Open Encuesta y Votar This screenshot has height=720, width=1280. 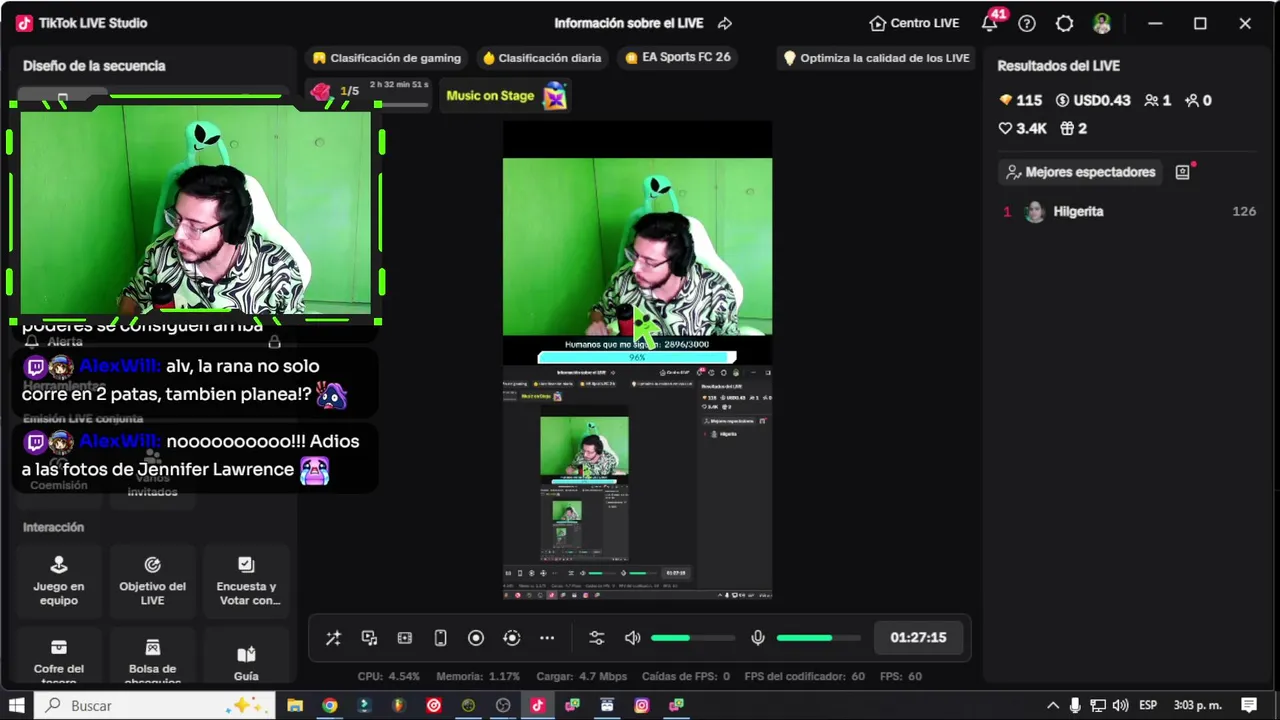(x=246, y=581)
